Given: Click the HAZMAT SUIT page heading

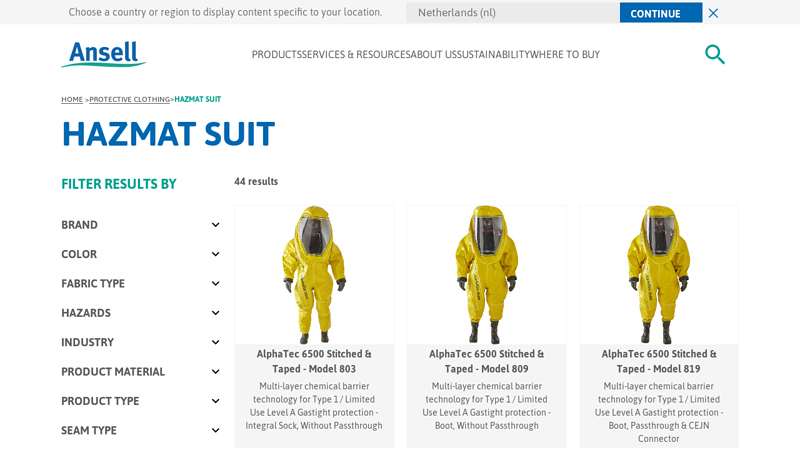Looking at the screenshot, I should 168,134.
